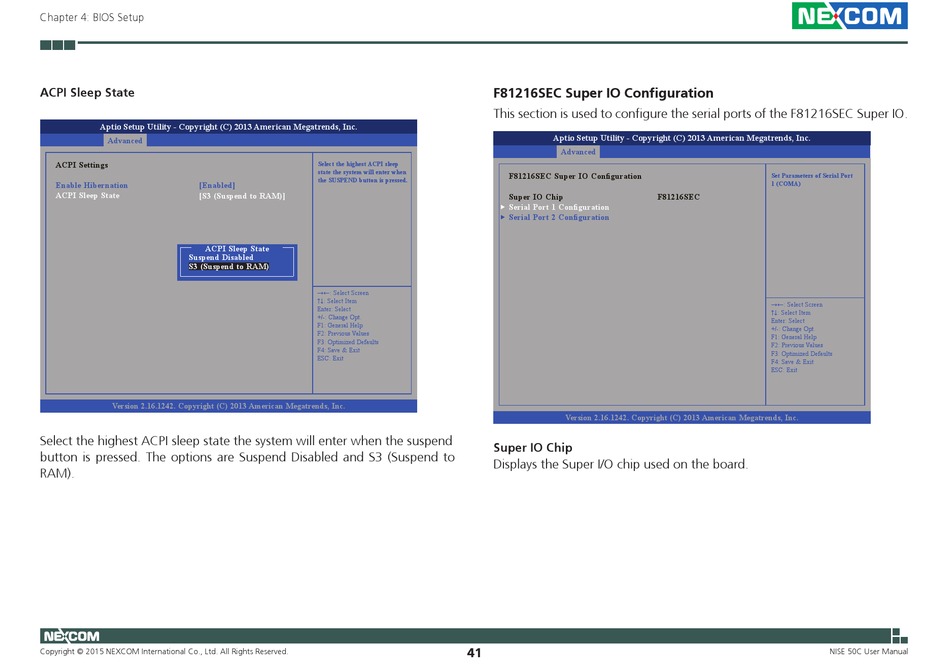This screenshot has height=664, width=950.
Task: Click the 'Chapter 4: BIOS Setup' page header
Action: (92, 18)
